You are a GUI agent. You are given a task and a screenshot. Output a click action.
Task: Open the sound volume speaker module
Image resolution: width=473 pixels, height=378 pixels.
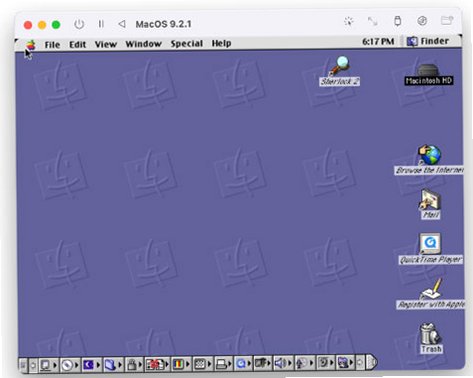pos(283,363)
